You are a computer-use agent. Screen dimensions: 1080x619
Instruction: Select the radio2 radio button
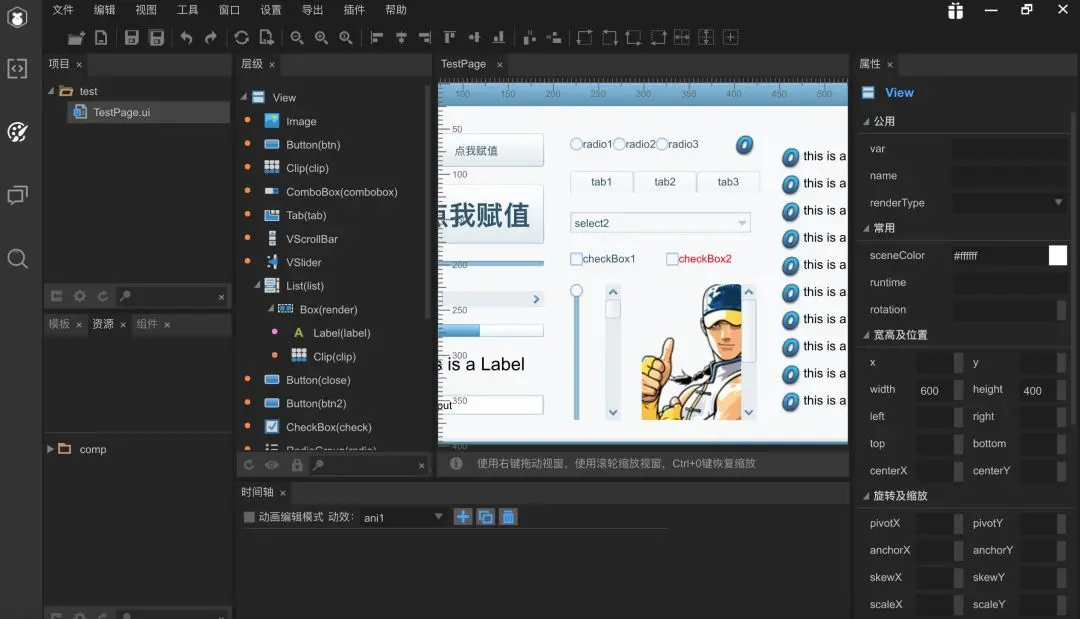click(x=619, y=144)
